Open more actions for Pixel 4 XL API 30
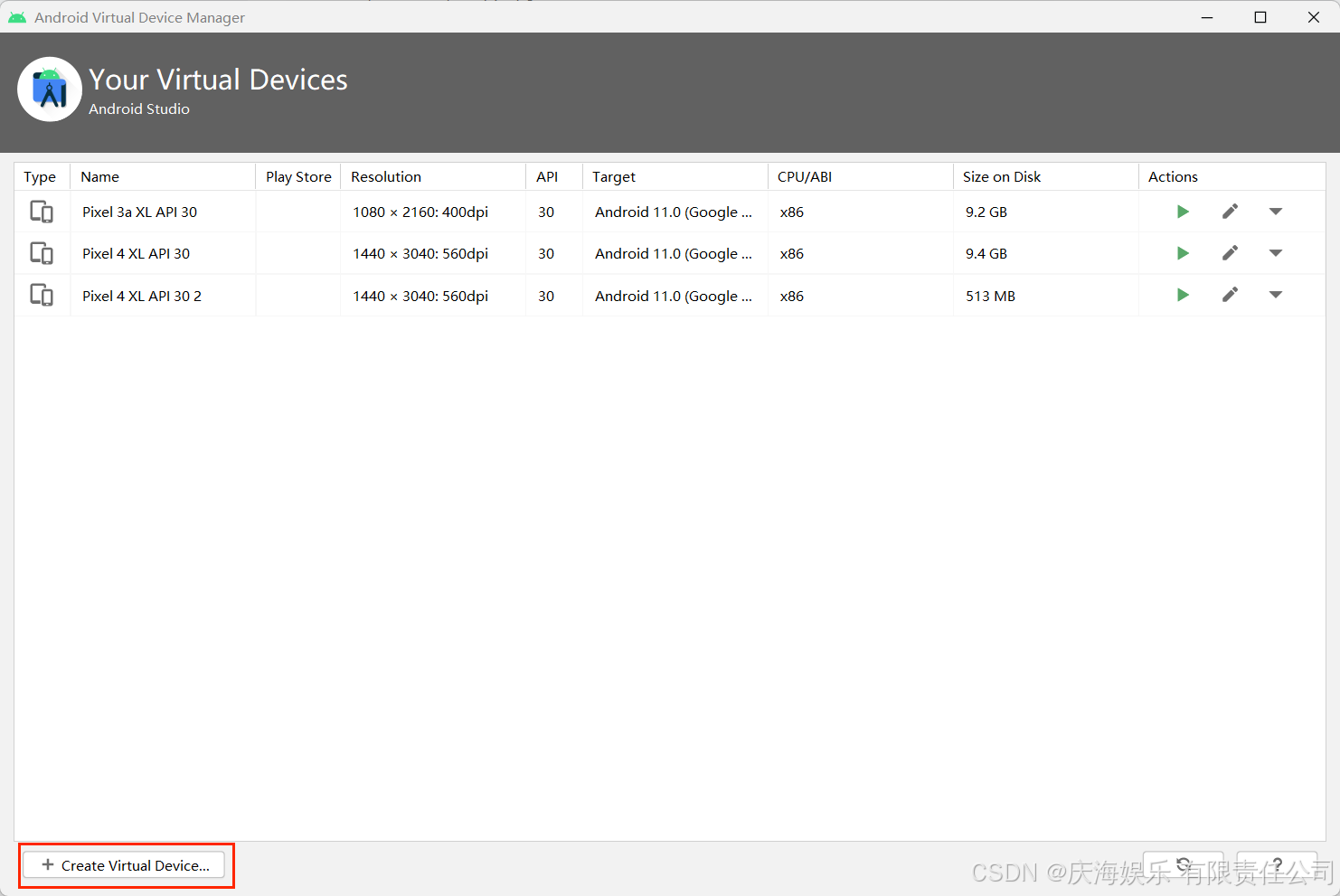 point(1276,253)
